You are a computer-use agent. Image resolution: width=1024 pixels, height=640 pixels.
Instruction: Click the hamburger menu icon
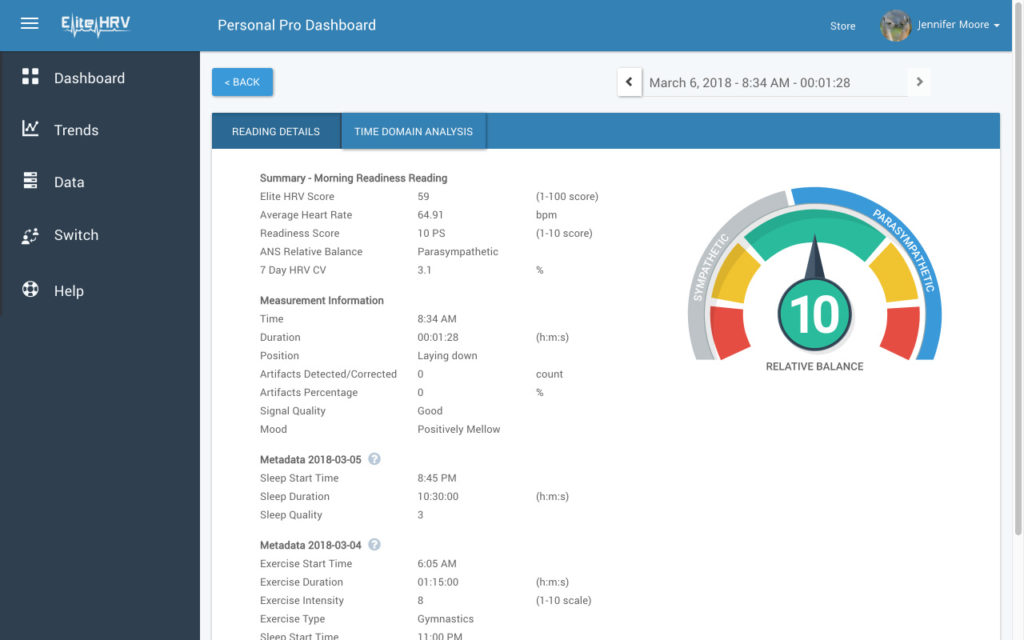(29, 24)
